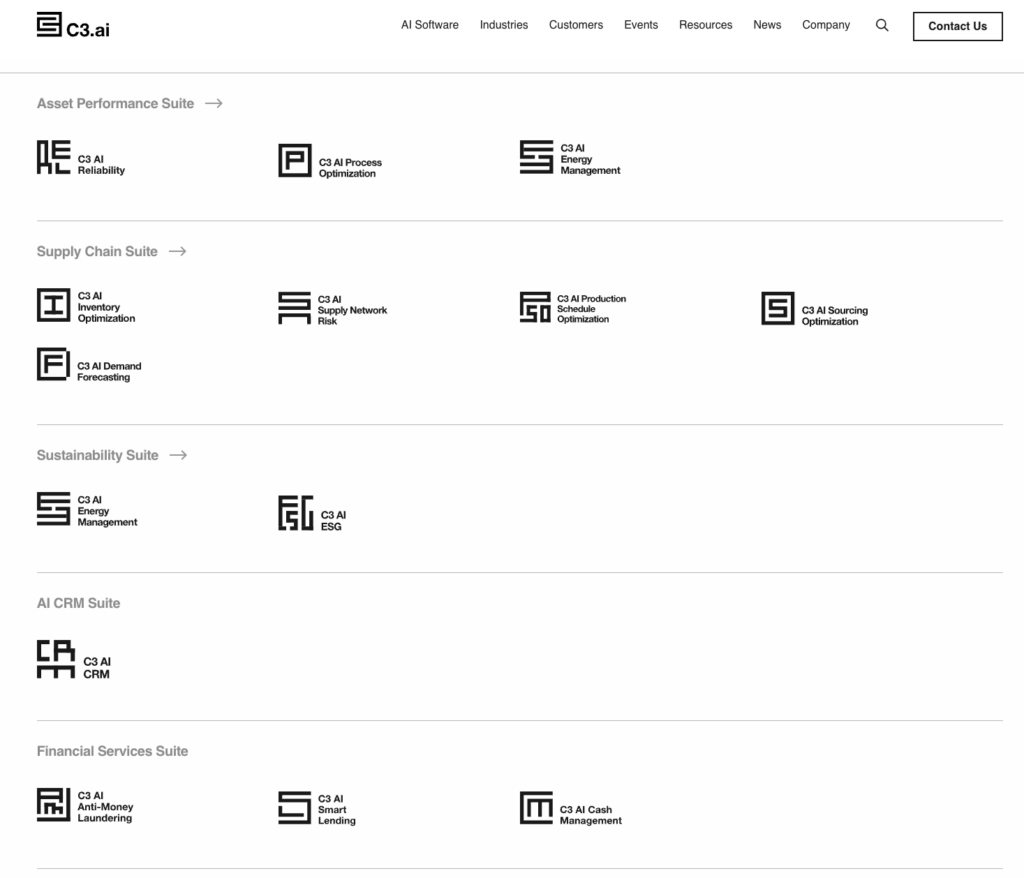1024x878 pixels.
Task: Choose the C3 AI Supply Network Risk icon
Action: pos(295,308)
